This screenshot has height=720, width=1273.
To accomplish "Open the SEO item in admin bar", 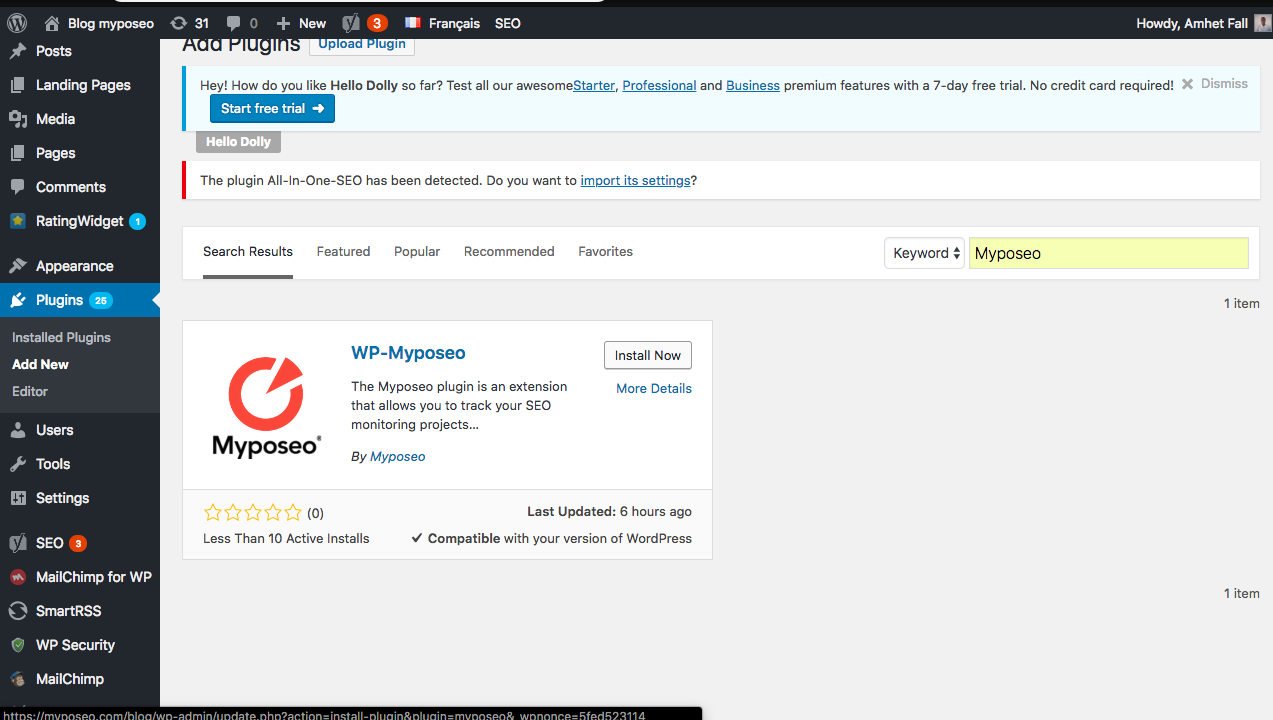I will pyautogui.click(x=508, y=23).
